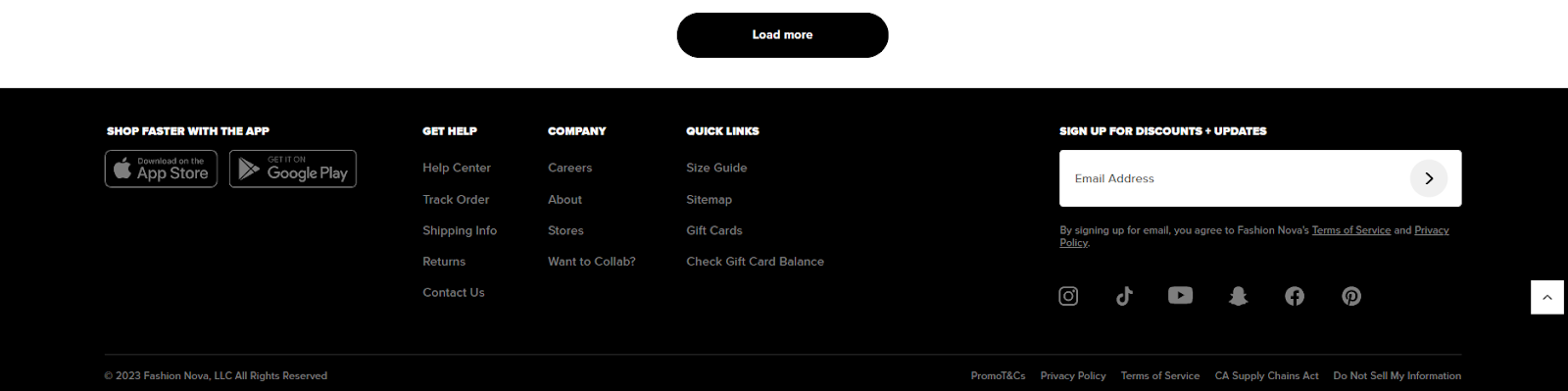1568x391 pixels.
Task: Submit email with the arrow button
Action: click(x=1429, y=178)
